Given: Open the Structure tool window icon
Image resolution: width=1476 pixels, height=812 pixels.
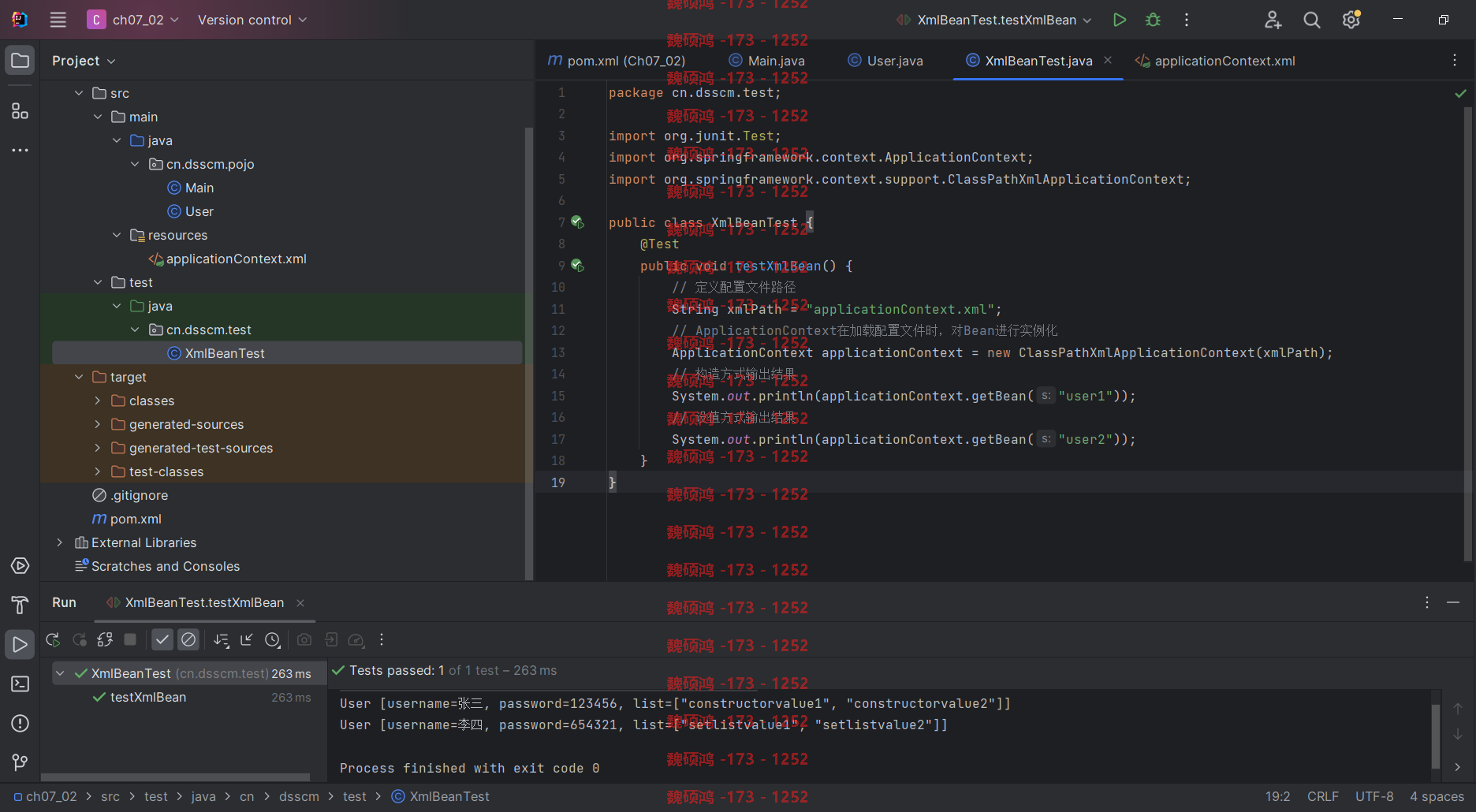Looking at the screenshot, I should point(20,111).
